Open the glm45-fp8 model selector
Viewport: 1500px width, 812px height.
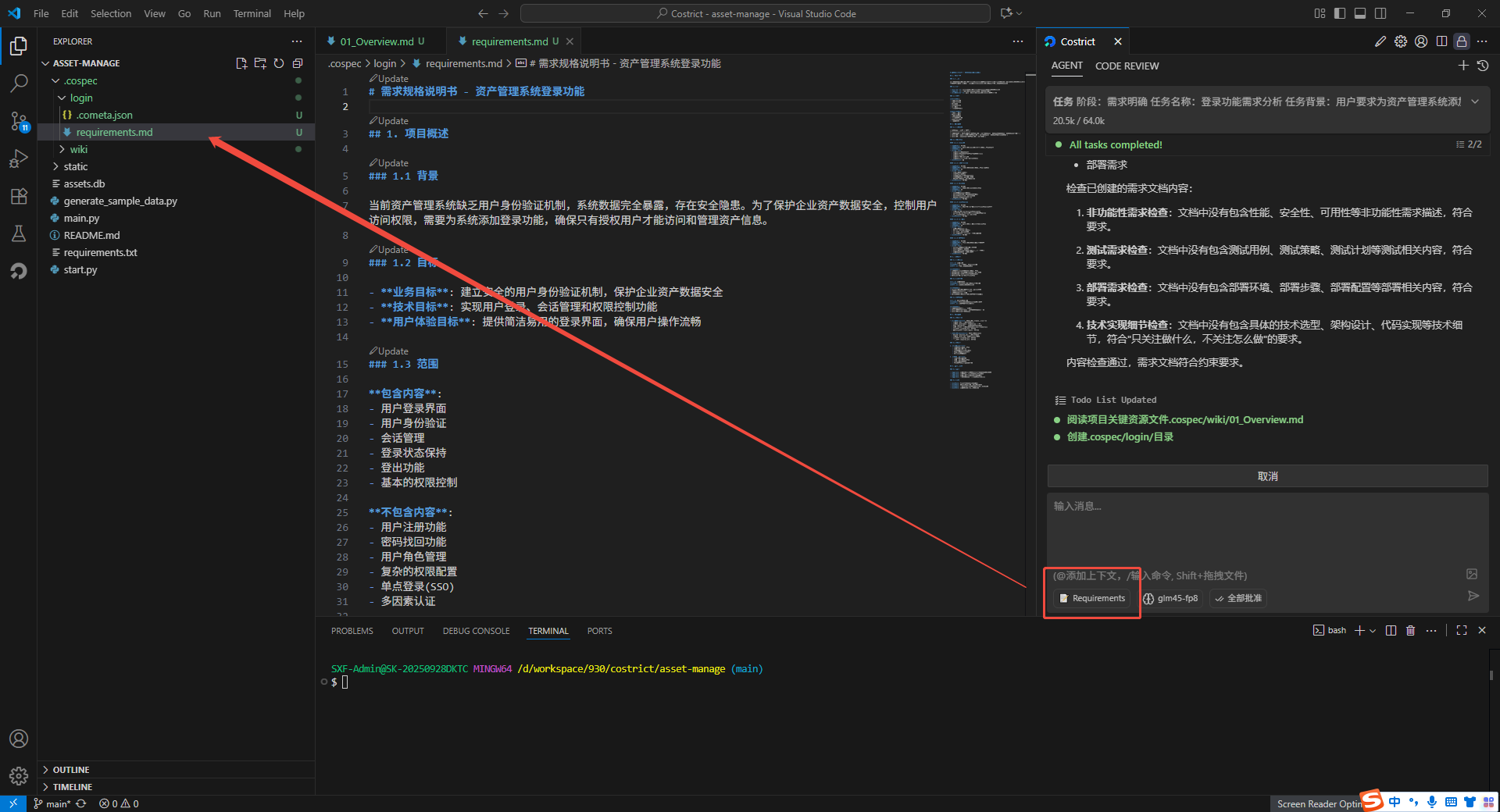[1170, 598]
